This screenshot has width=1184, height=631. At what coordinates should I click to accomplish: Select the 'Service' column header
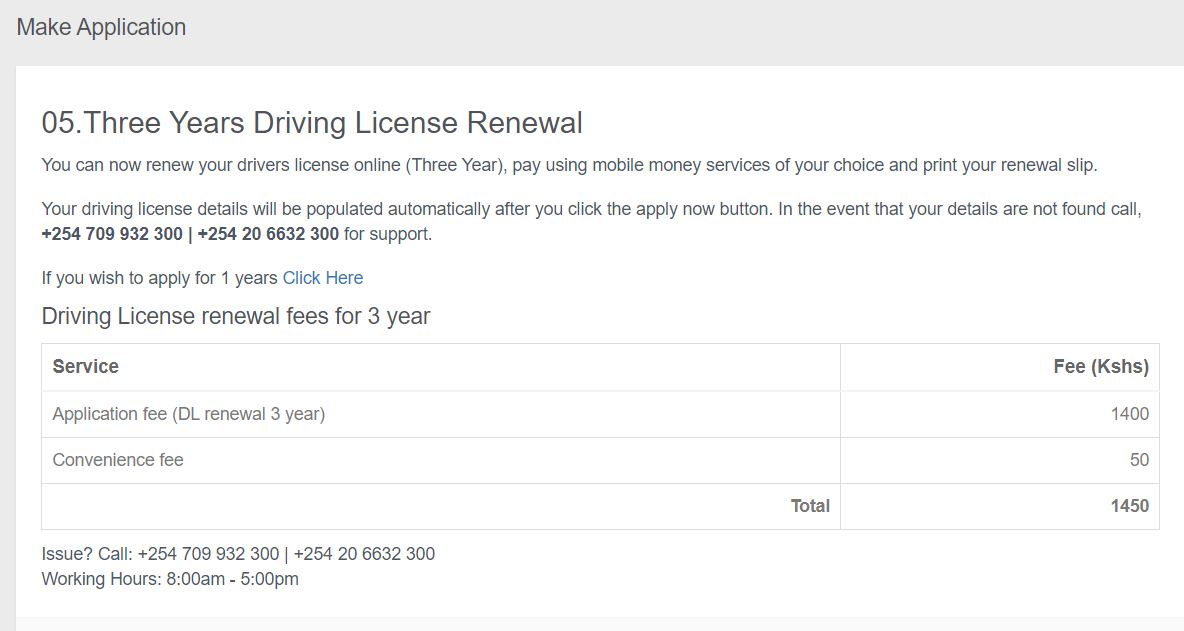pos(85,366)
